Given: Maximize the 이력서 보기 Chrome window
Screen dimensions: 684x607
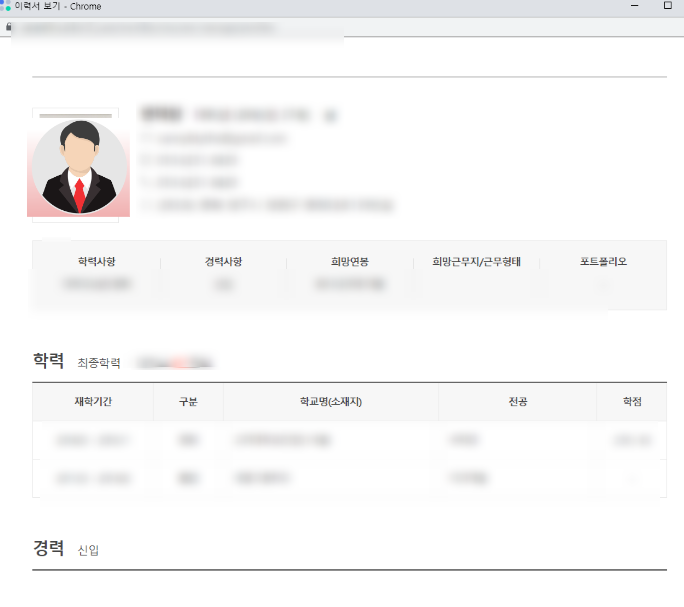Looking at the screenshot, I should pos(668,5).
